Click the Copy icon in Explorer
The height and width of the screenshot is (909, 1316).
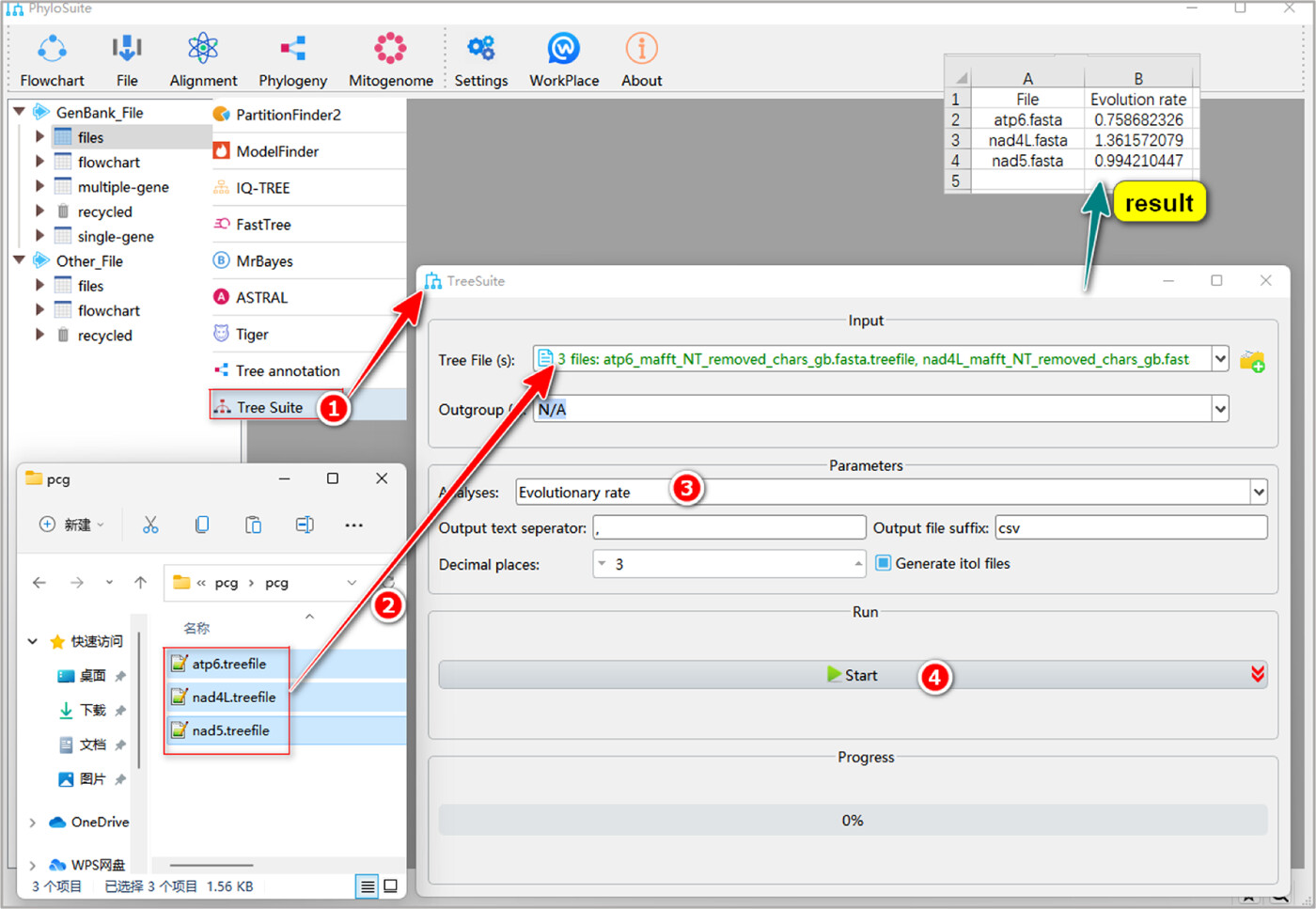(x=202, y=525)
